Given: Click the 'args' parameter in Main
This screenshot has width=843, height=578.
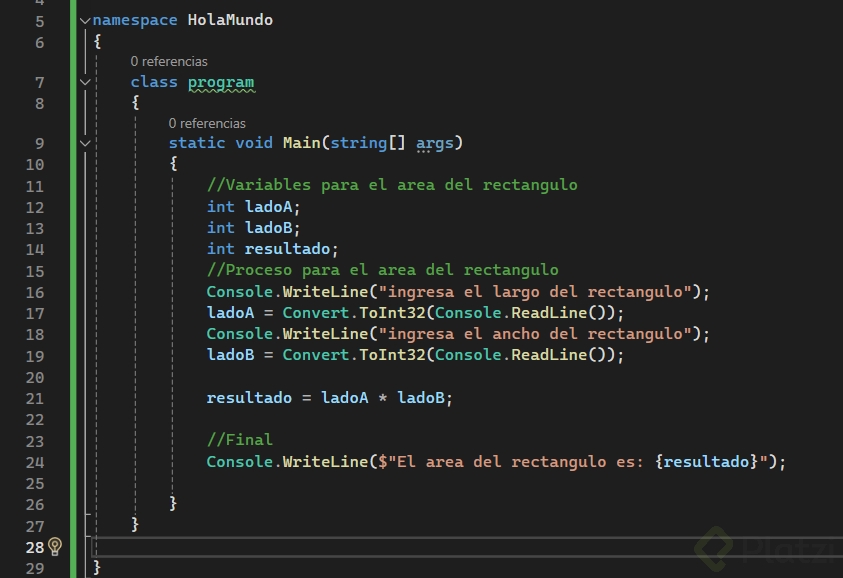Looking at the screenshot, I should [434, 143].
